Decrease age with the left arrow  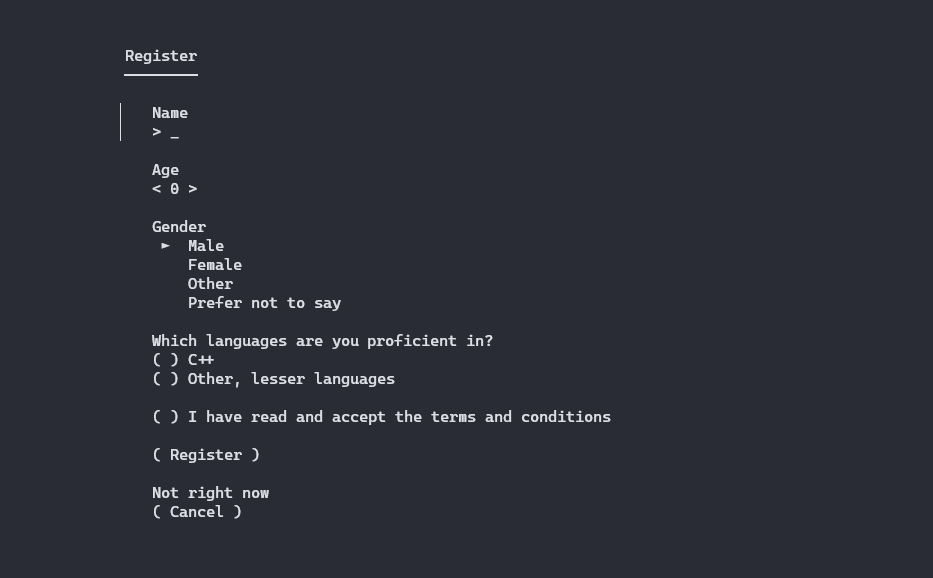point(156,189)
